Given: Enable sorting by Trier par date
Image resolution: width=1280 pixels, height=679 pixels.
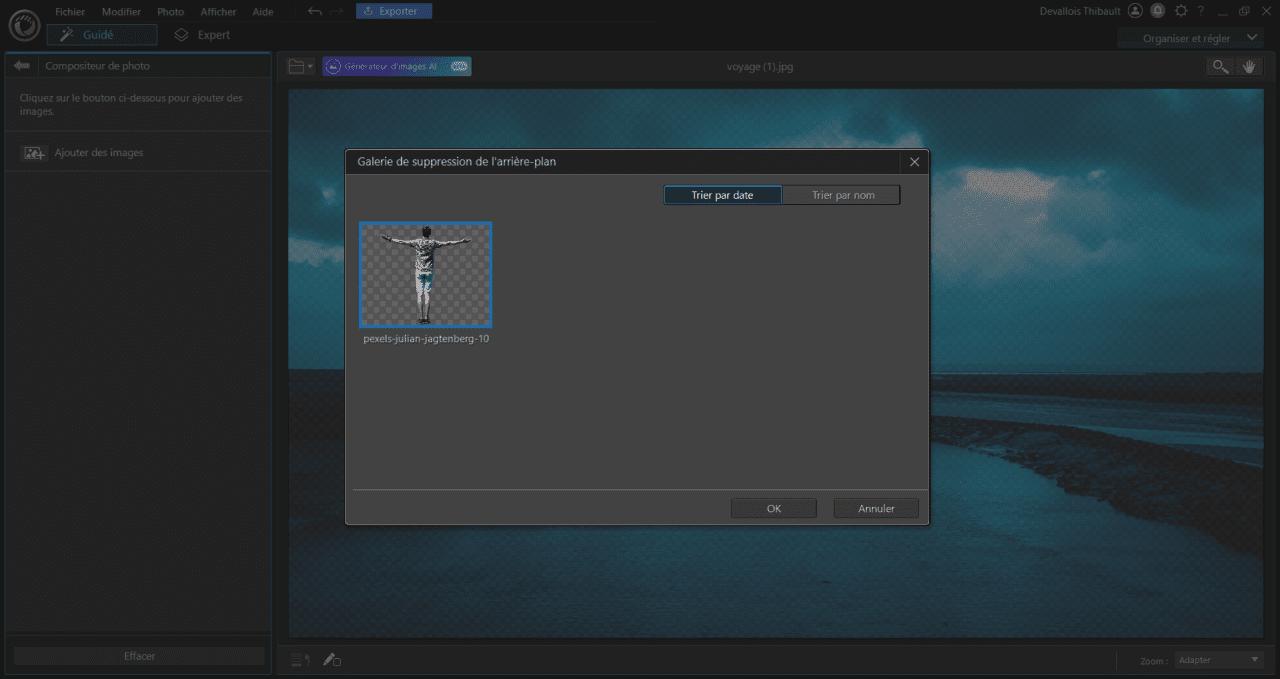Looking at the screenshot, I should click(x=722, y=194).
